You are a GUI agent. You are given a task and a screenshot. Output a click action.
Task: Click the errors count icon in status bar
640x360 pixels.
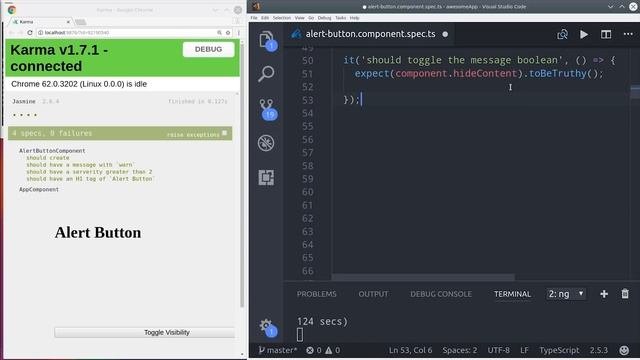pos(313,350)
